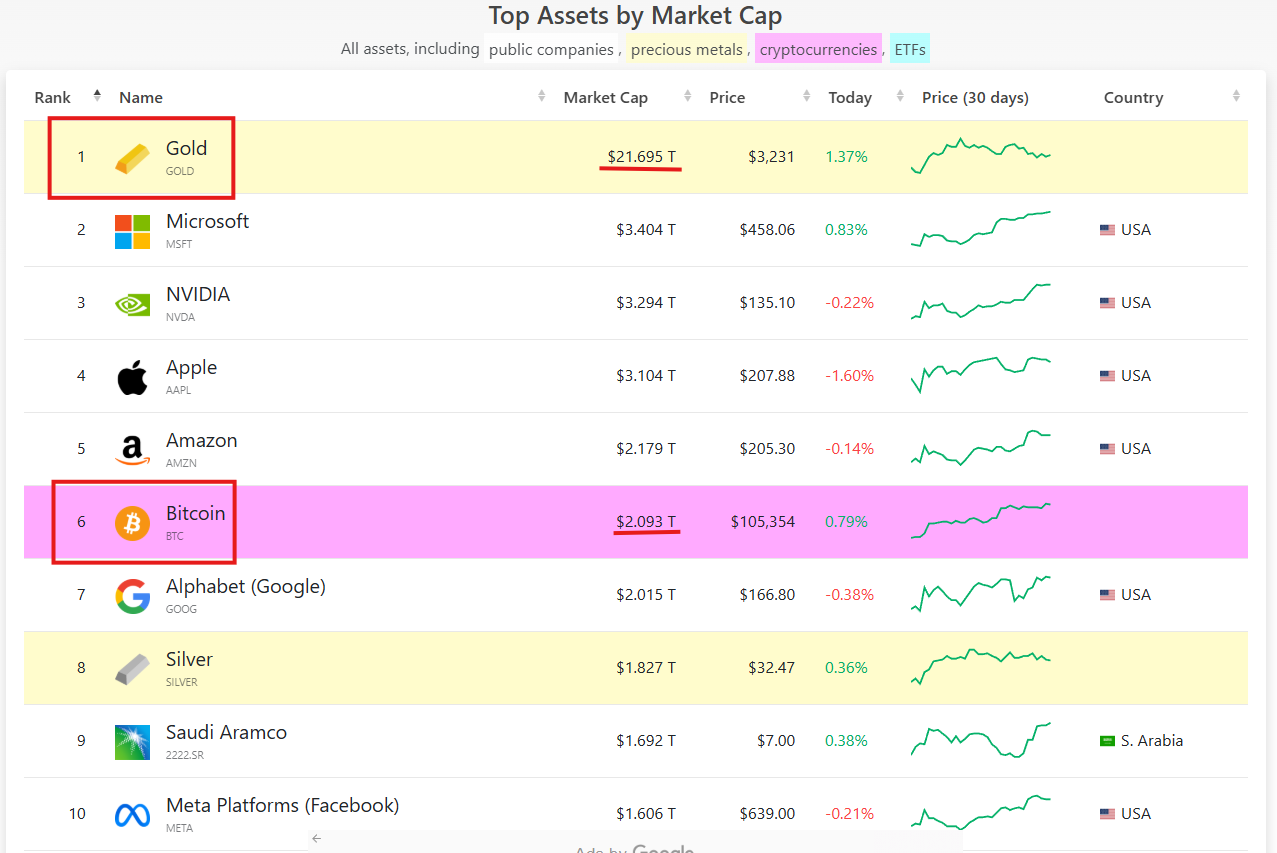The height and width of the screenshot is (853, 1277).
Task: Filter by precious metals tag
Action: (x=687, y=49)
